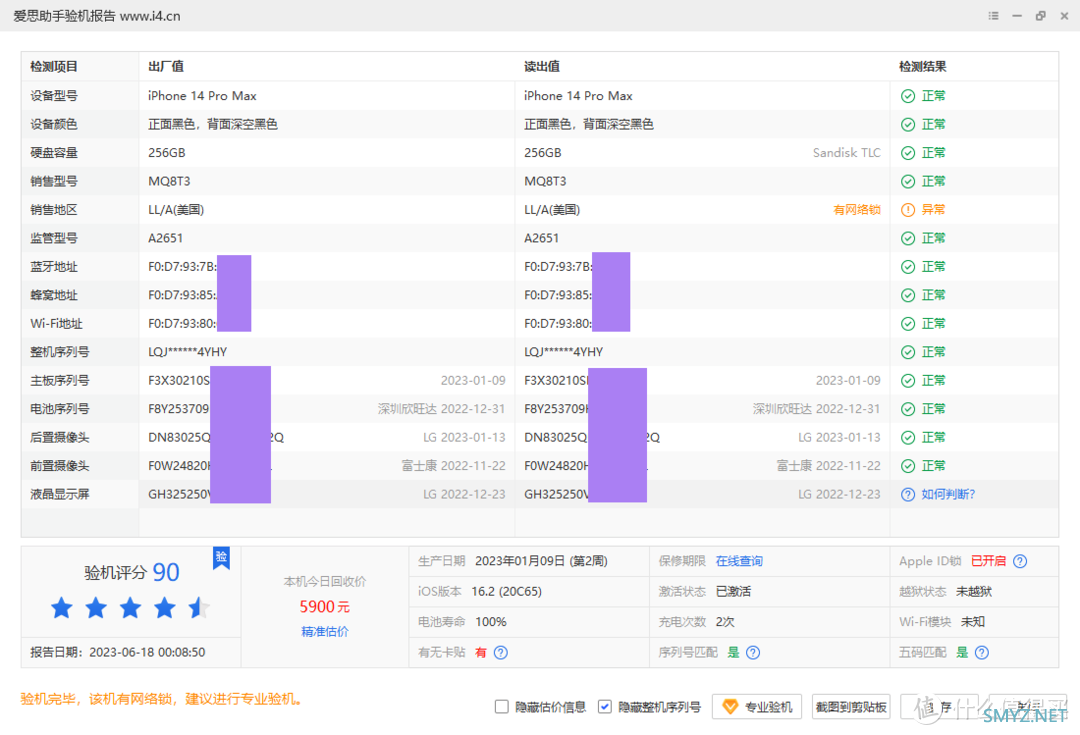This screenshot has width=1080, height=735.
Task: Click 出厂值 MQ8T3 in 销售型号 row
Action: [x=169, y=181]
